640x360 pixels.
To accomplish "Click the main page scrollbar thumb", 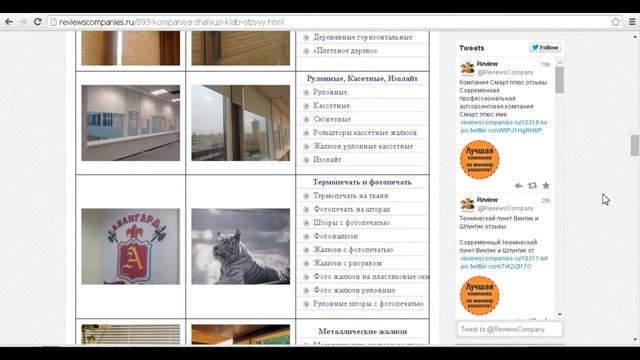I will tap(634, 145).
